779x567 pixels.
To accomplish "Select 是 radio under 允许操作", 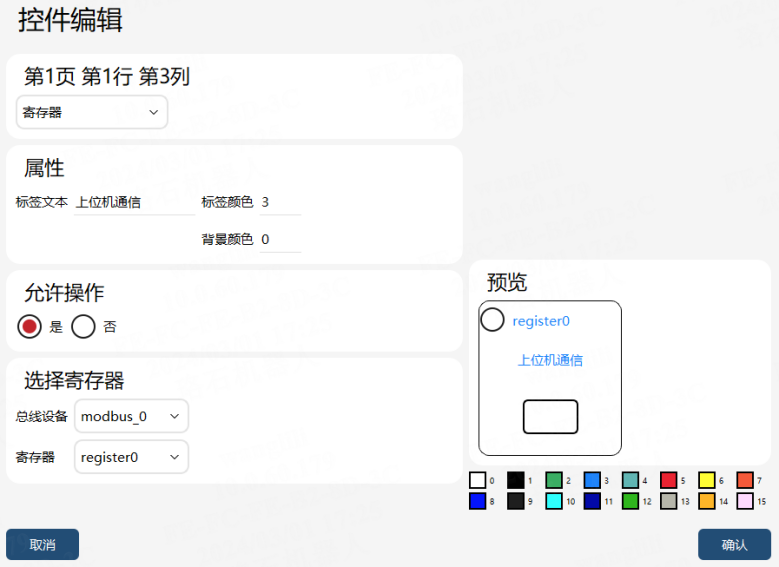I will point(29,326).
